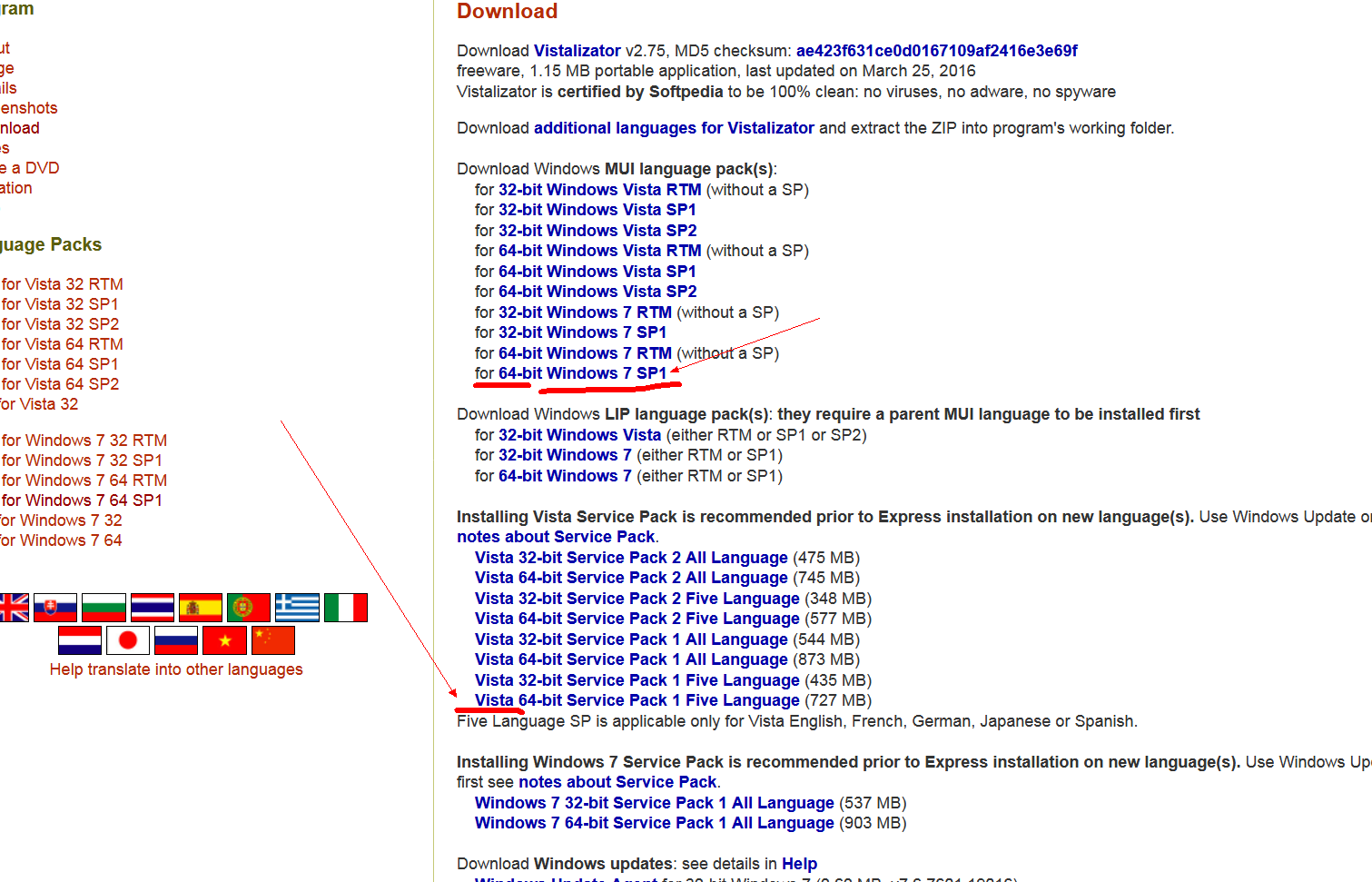Select the Slovakia flag language
Image resolution: width=1372 pixels, height=882 pixels.
click(55, 608)
